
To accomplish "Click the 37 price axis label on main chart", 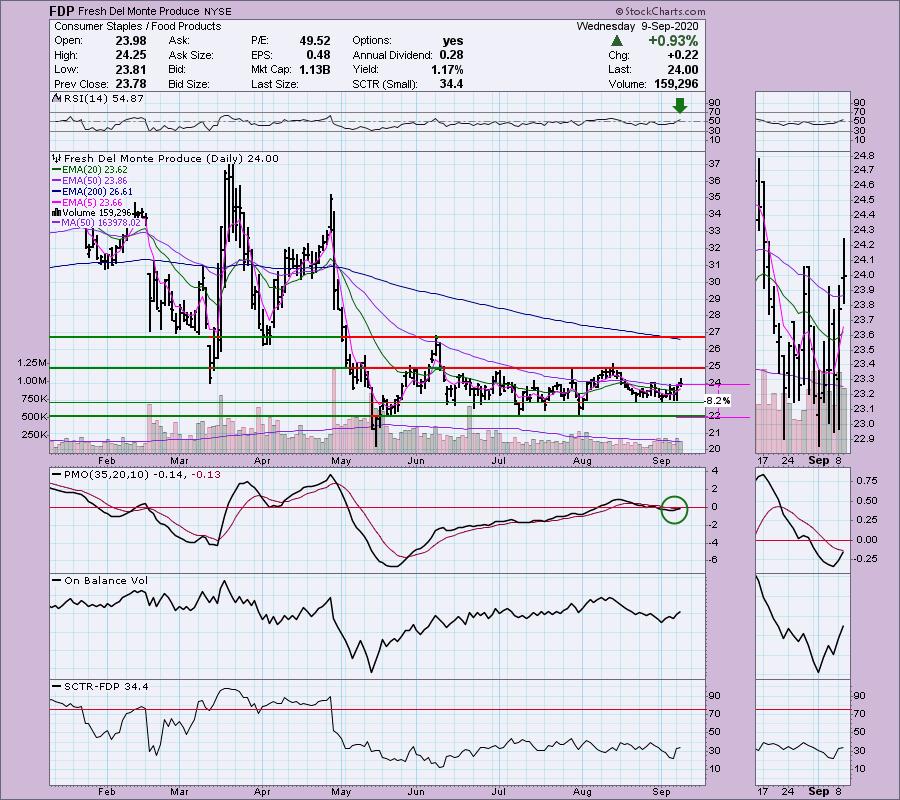I will coord(715,164).
